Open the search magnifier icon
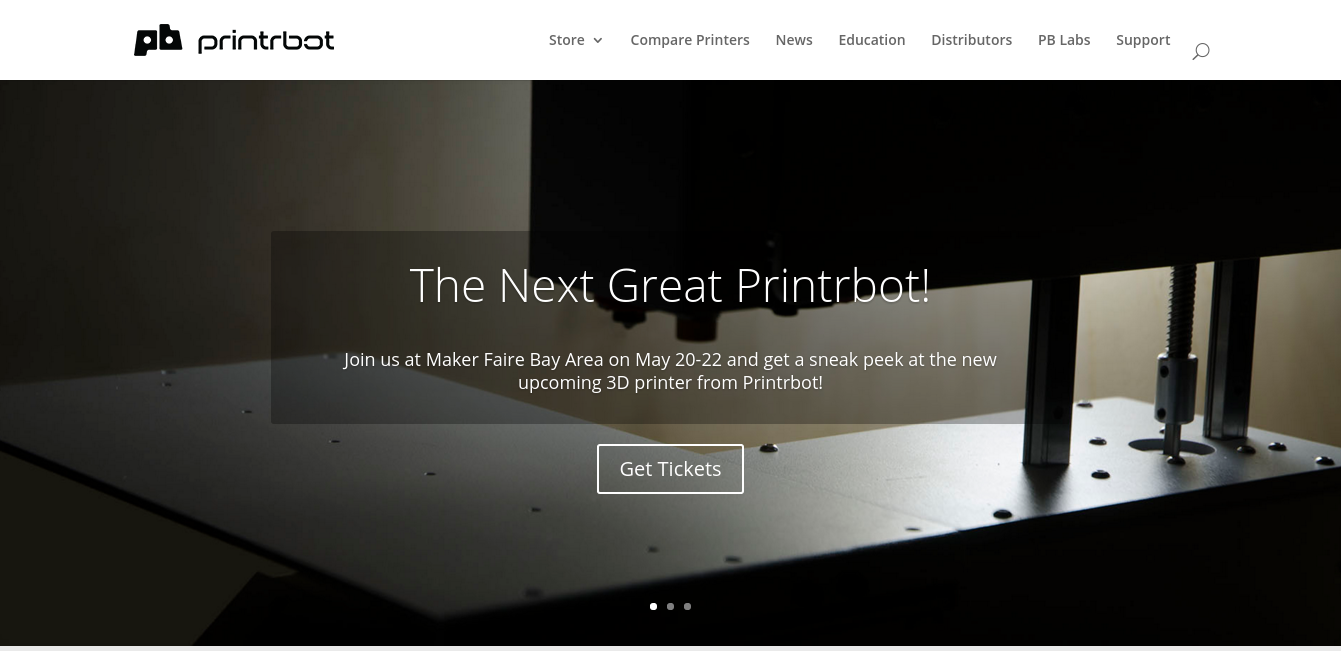The image size is (1341, 651). point(1200,51)
